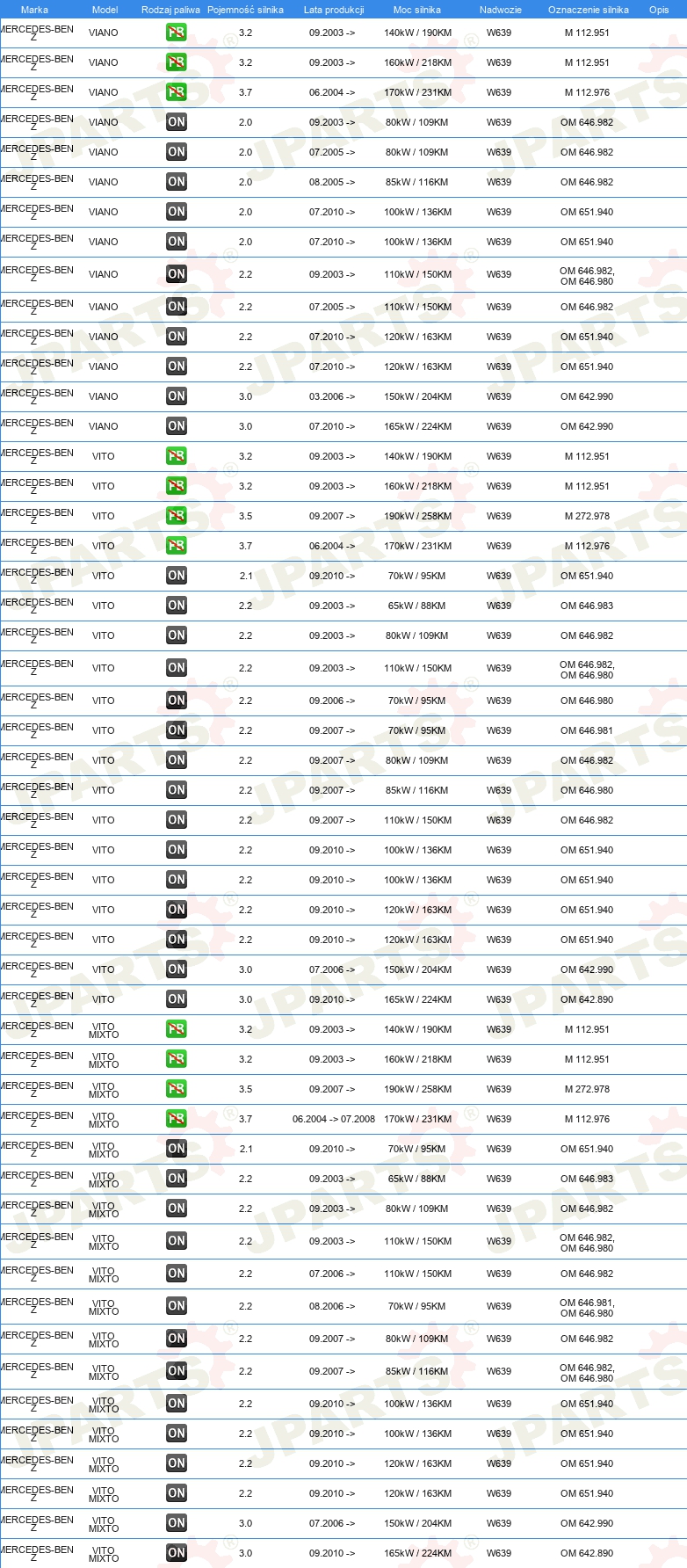
Task: Click the Opis column header
Action: click(659, 10)
